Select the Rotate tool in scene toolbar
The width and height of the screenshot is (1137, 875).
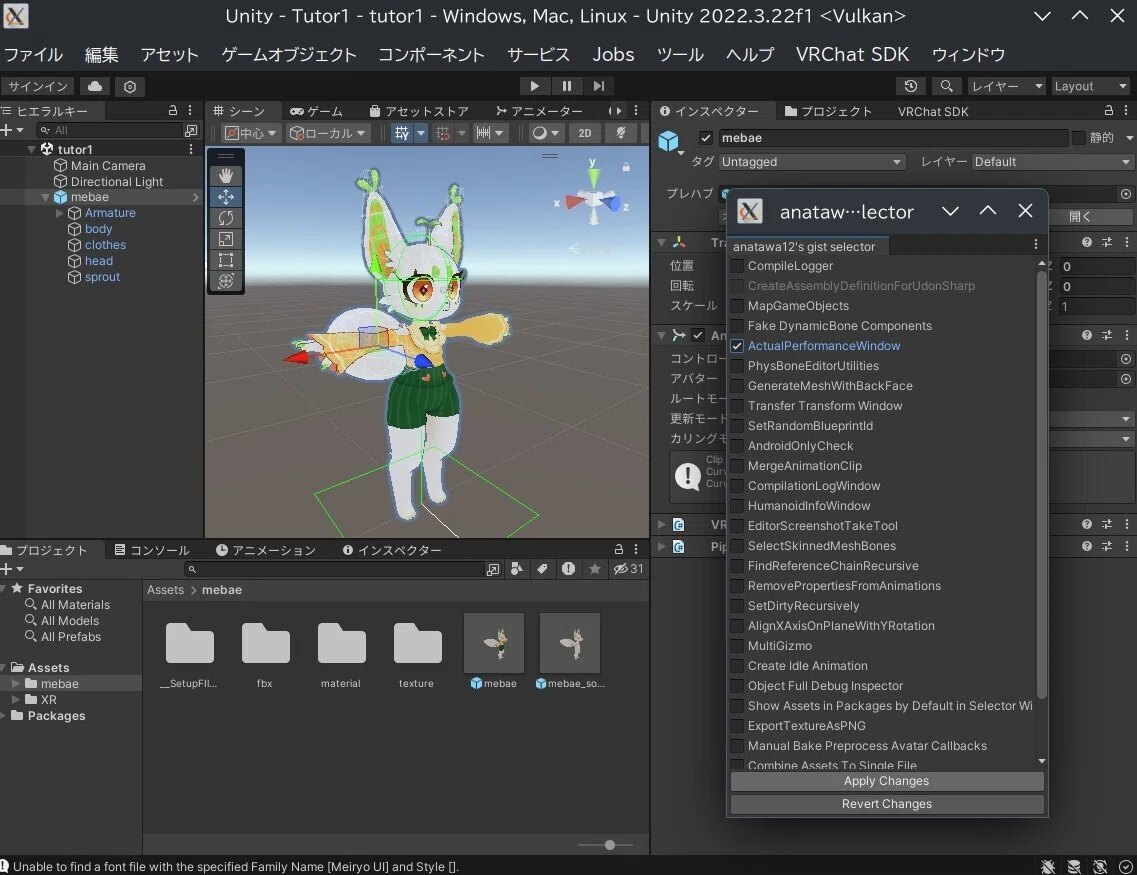(x=226, y=217)
